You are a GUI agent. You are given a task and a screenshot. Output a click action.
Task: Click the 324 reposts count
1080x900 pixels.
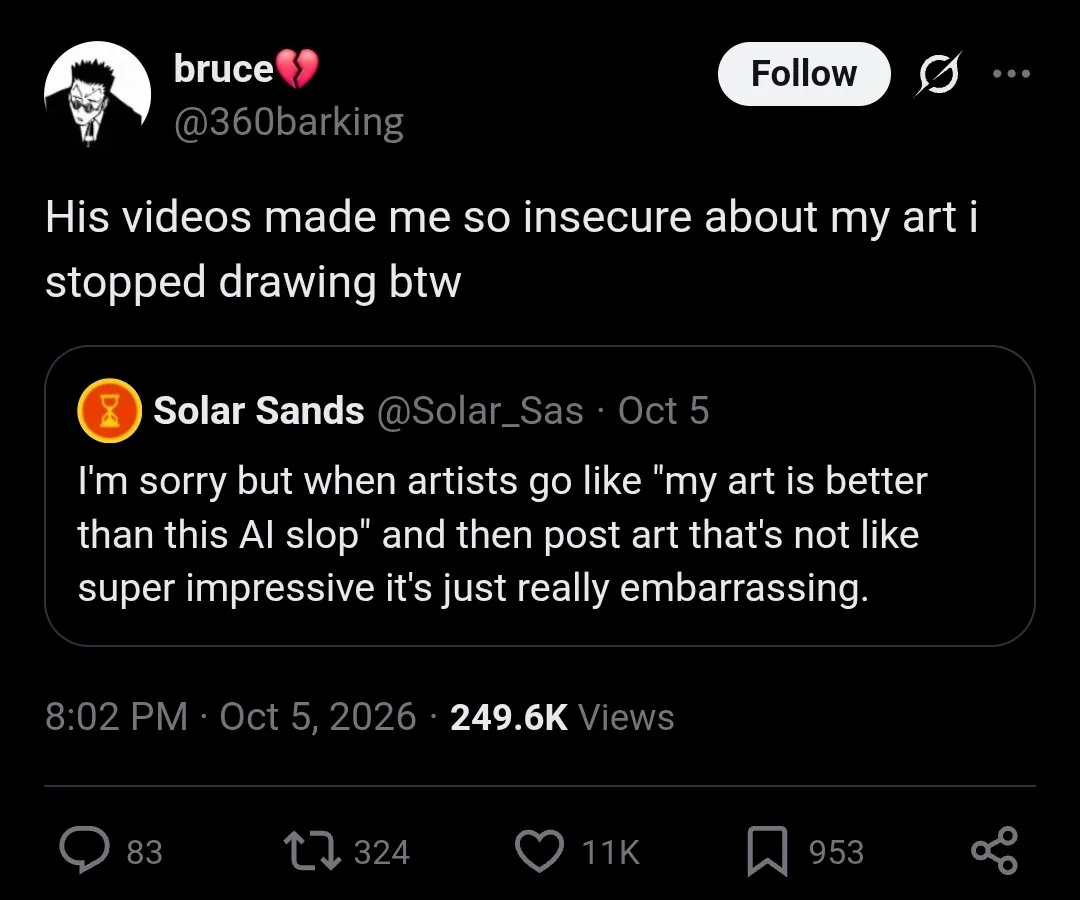[382, 852]
